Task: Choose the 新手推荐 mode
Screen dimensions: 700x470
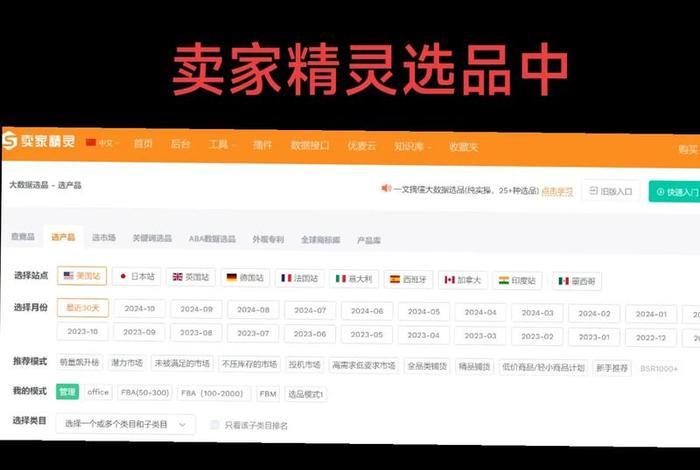Action: 612,368
